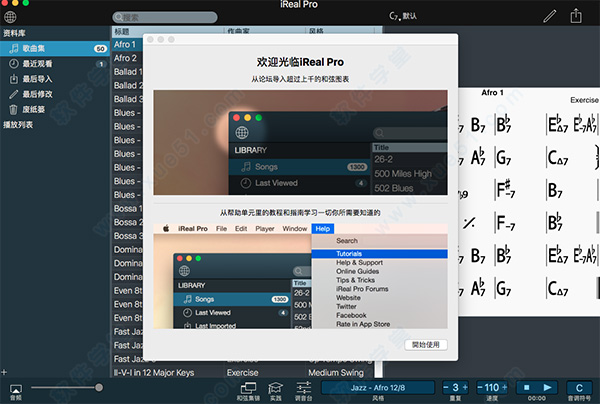The height and width of the screenshot is (404, 600).
Task: Open the Jazz - Afro 12/8 style selector
Action: coord(378,388)
